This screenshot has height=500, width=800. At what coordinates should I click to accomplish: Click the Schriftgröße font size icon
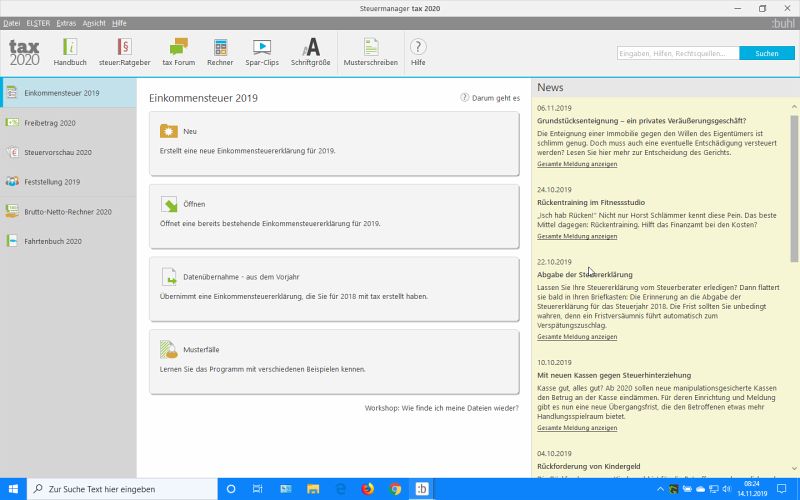coord(311,52)
